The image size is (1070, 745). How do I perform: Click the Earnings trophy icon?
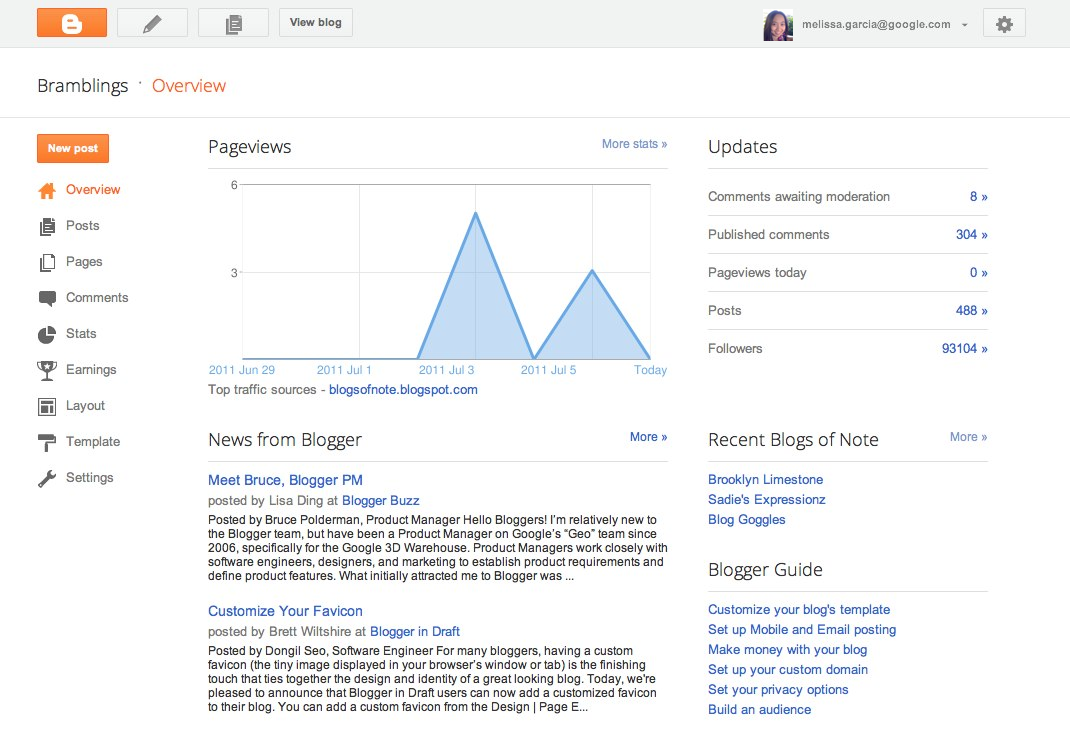pos(47,370)
